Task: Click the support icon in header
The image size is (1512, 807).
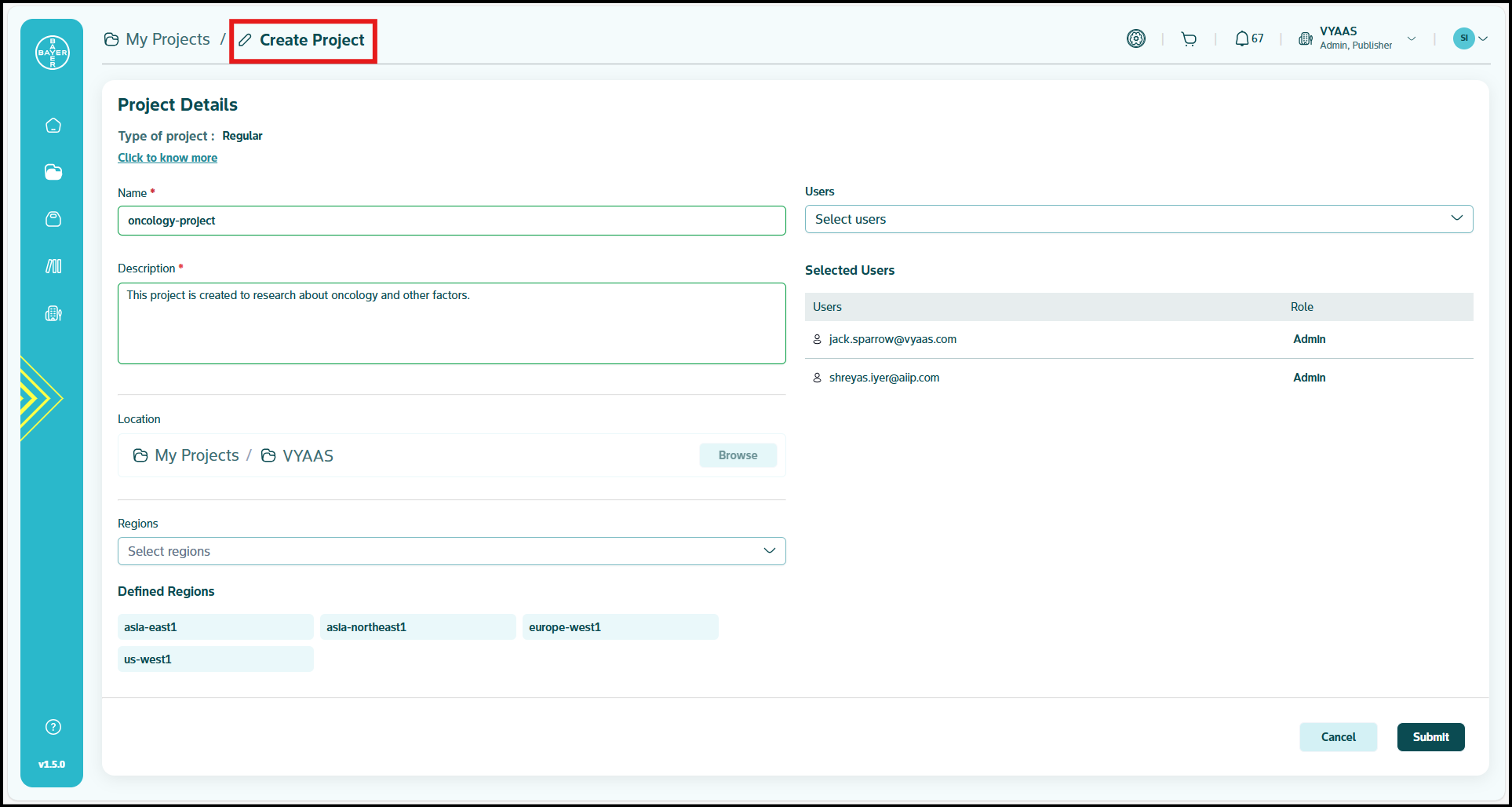Action: 1135,38
